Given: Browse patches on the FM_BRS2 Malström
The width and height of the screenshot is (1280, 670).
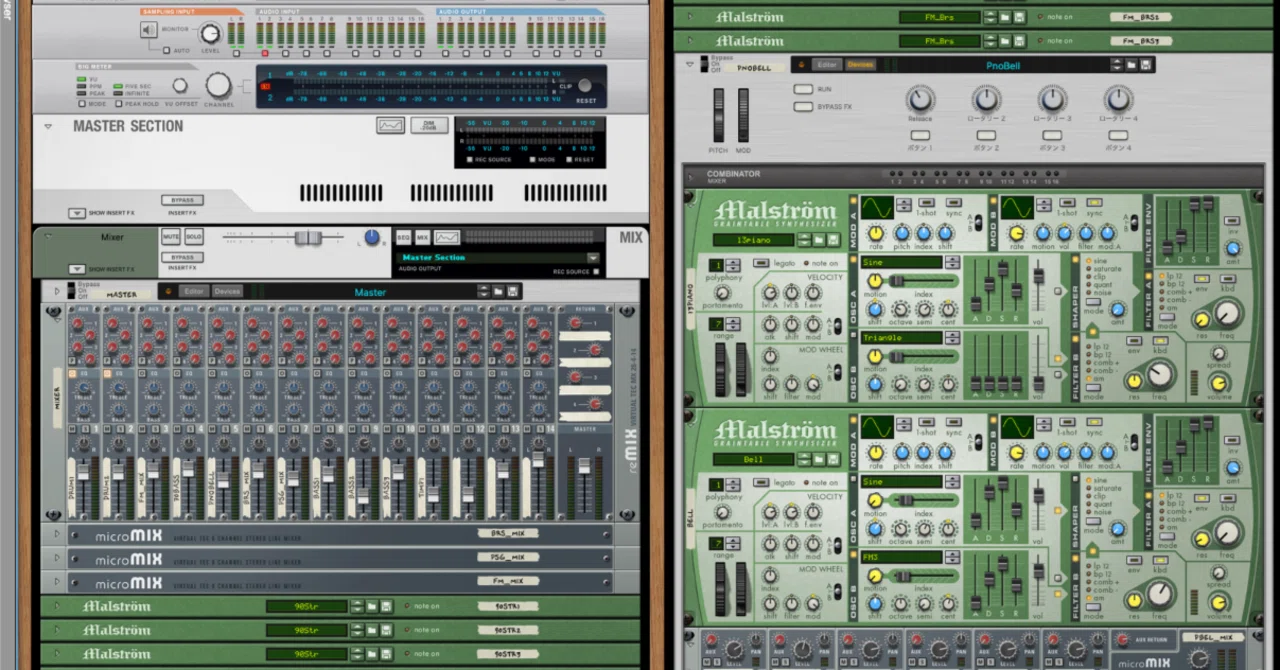Looking at the screenshot, I should click(x=1004, y=17).
